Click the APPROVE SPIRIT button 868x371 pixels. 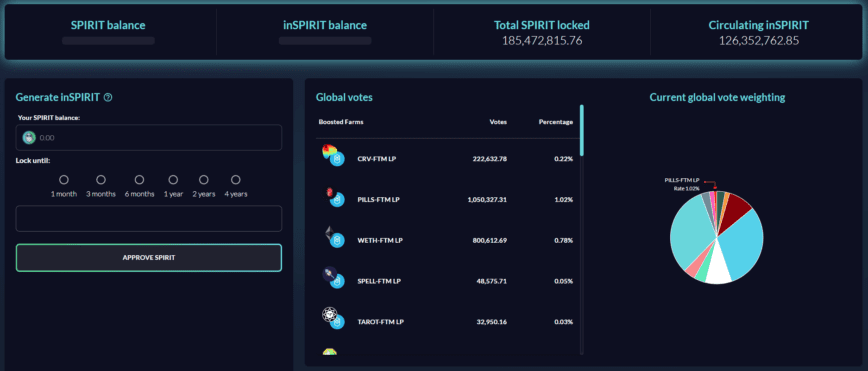coord(149,257)
